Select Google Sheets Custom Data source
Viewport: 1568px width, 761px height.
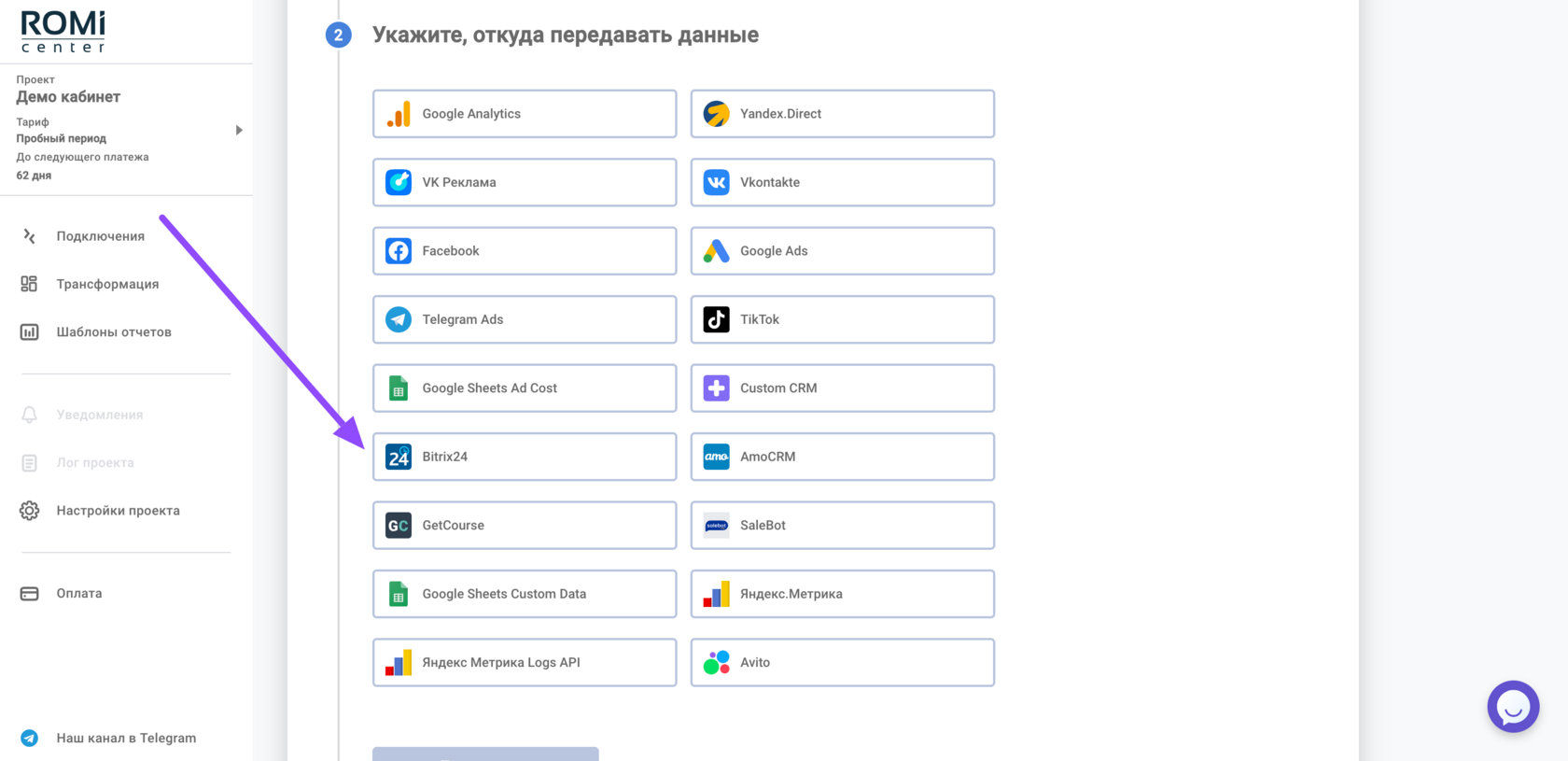525,594
